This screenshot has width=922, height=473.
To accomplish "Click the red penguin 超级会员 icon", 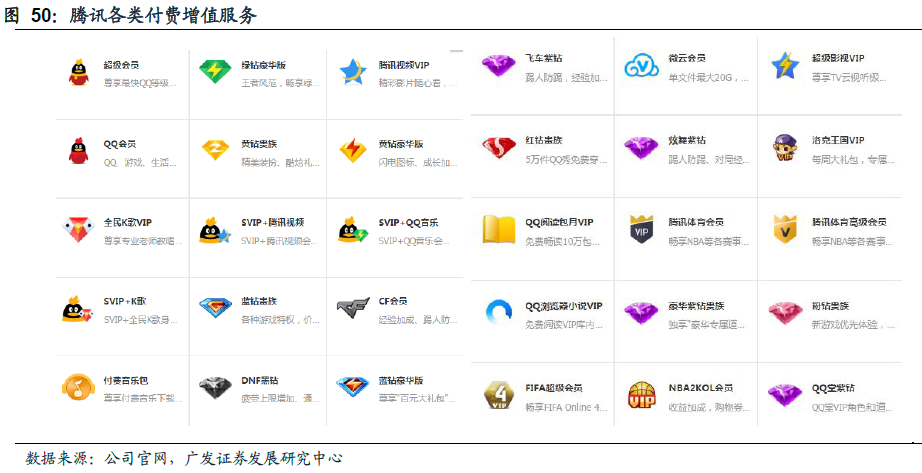I will 77,72.
